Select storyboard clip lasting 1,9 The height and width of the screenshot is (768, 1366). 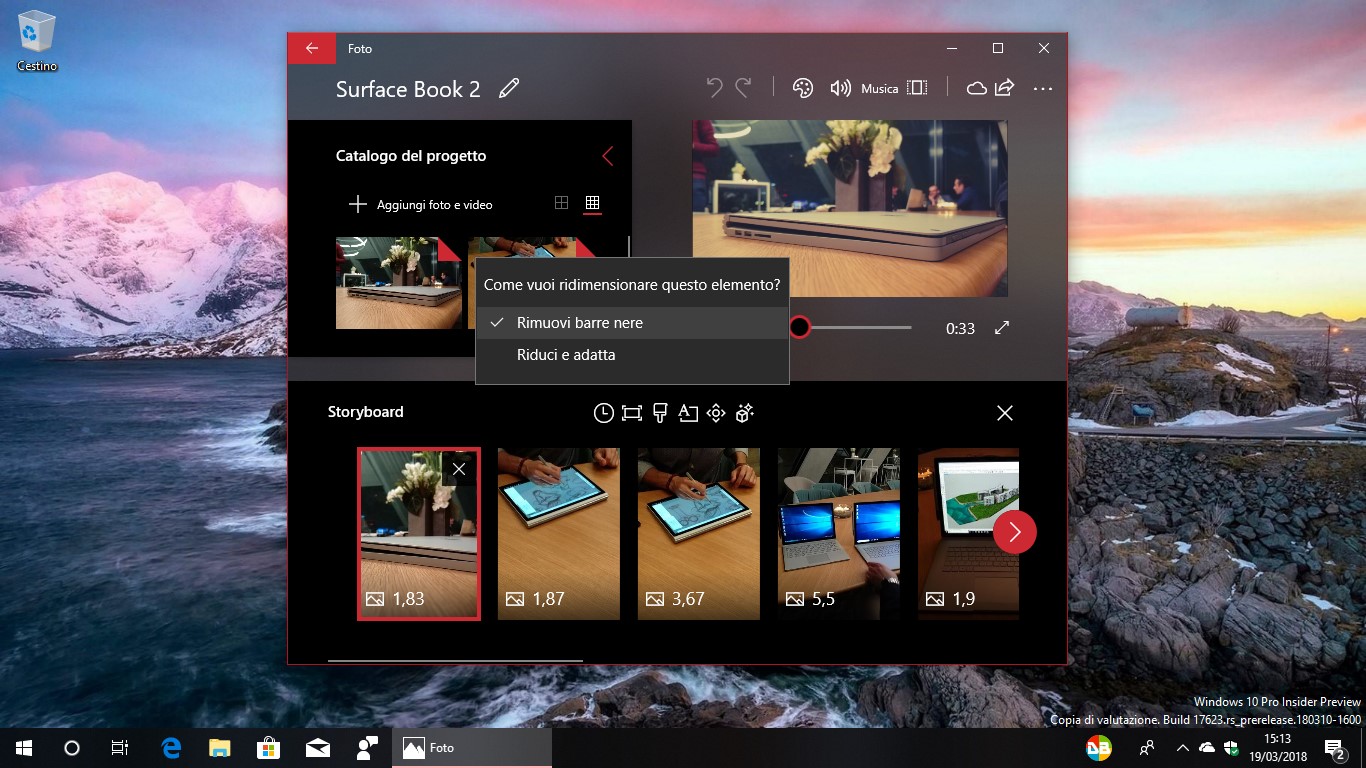(968, 534)
